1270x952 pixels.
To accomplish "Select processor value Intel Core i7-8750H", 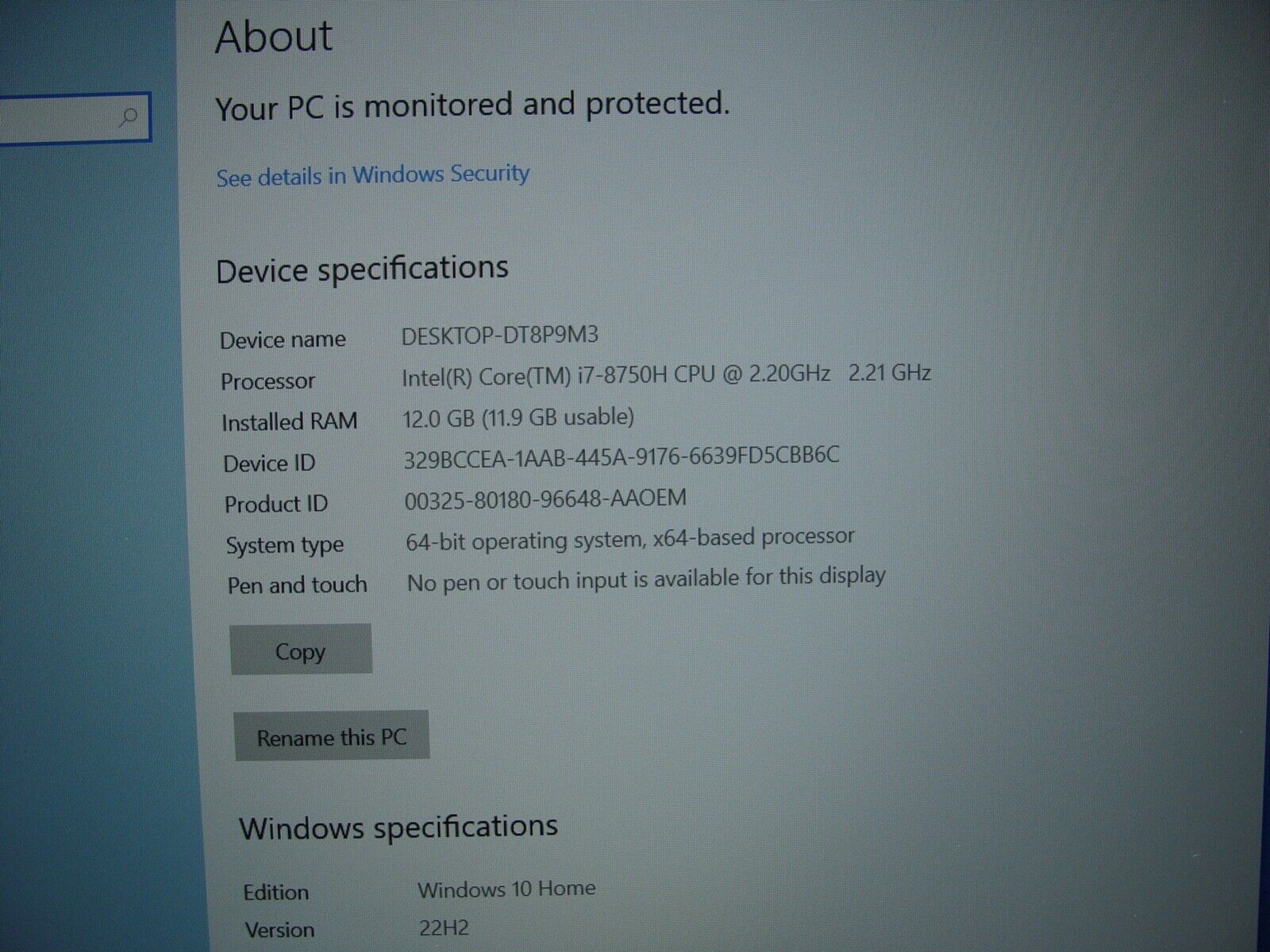I will pyautogui.click(x=666, y=374).
